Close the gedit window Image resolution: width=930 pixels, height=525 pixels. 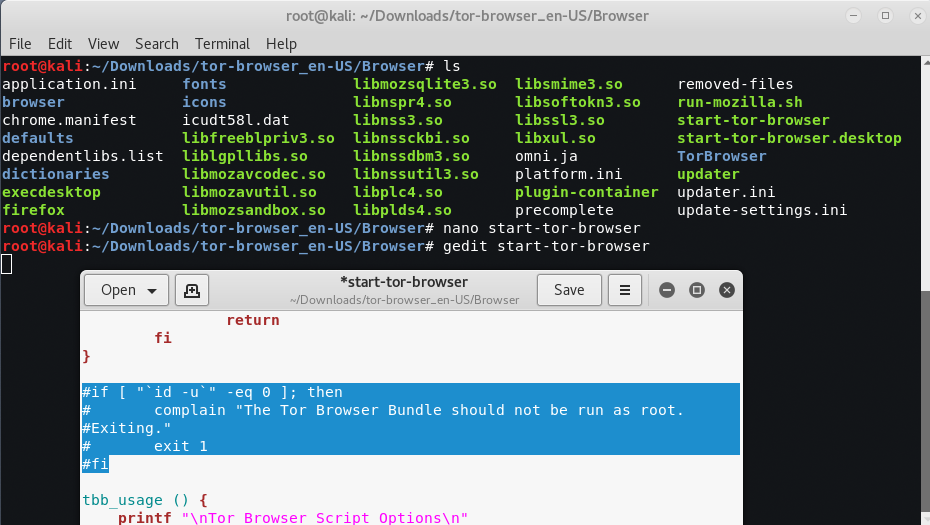[727, 290]
